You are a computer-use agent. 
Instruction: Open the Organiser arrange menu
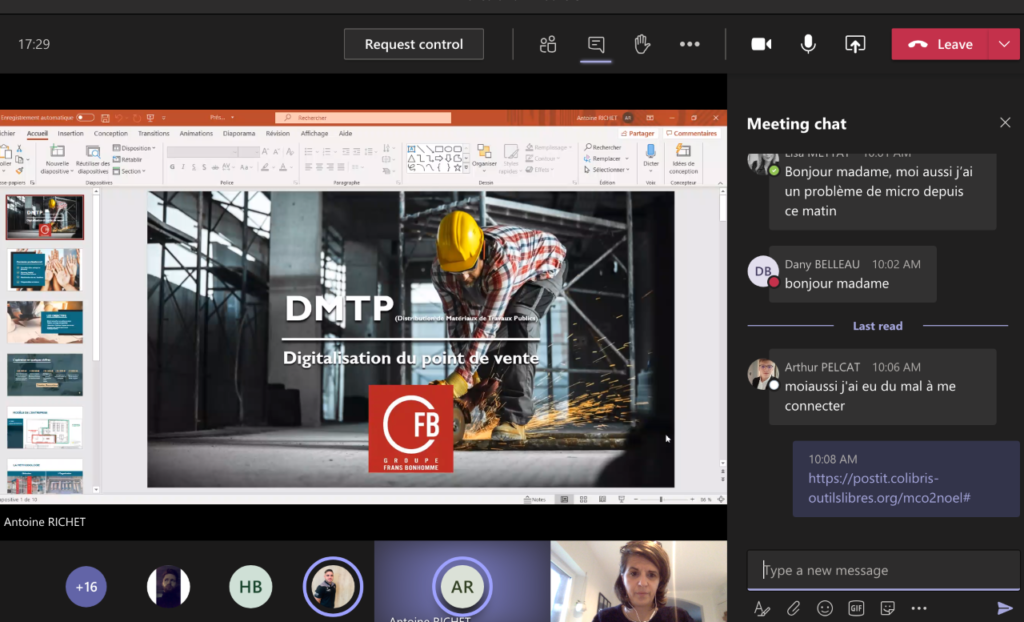point(484,156)
